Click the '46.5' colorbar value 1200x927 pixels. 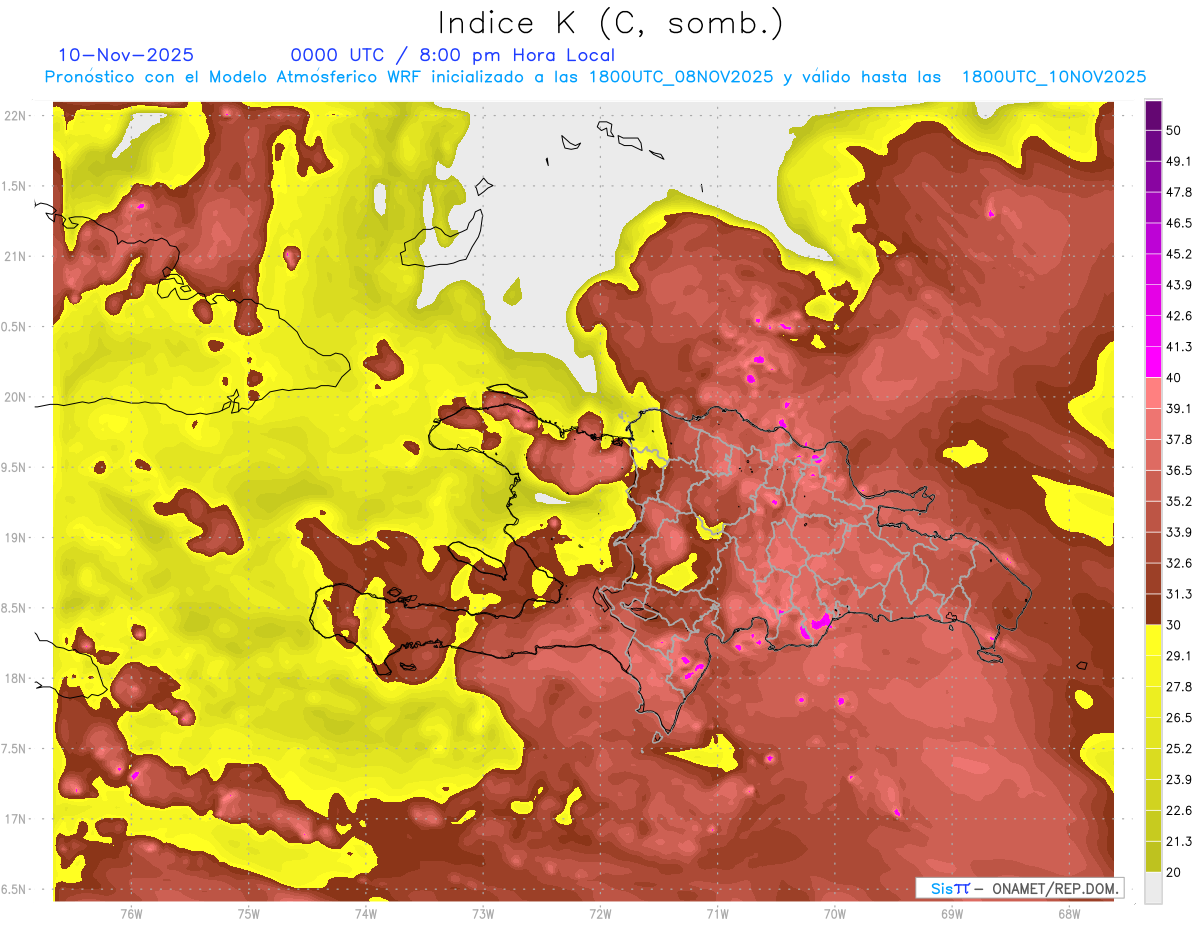click(x=1180, y=223)
